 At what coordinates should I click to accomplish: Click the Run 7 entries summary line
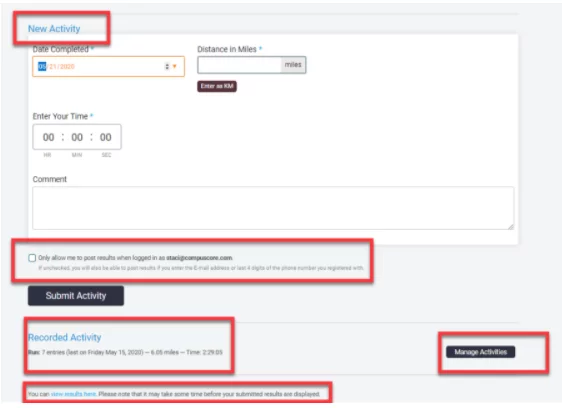125,352
